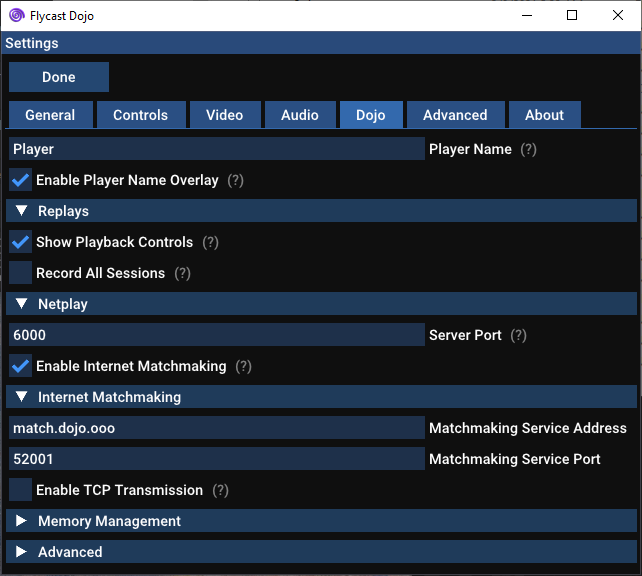Open the Advanced settings tab
This screenshot has height=576, width=642.
455,115
